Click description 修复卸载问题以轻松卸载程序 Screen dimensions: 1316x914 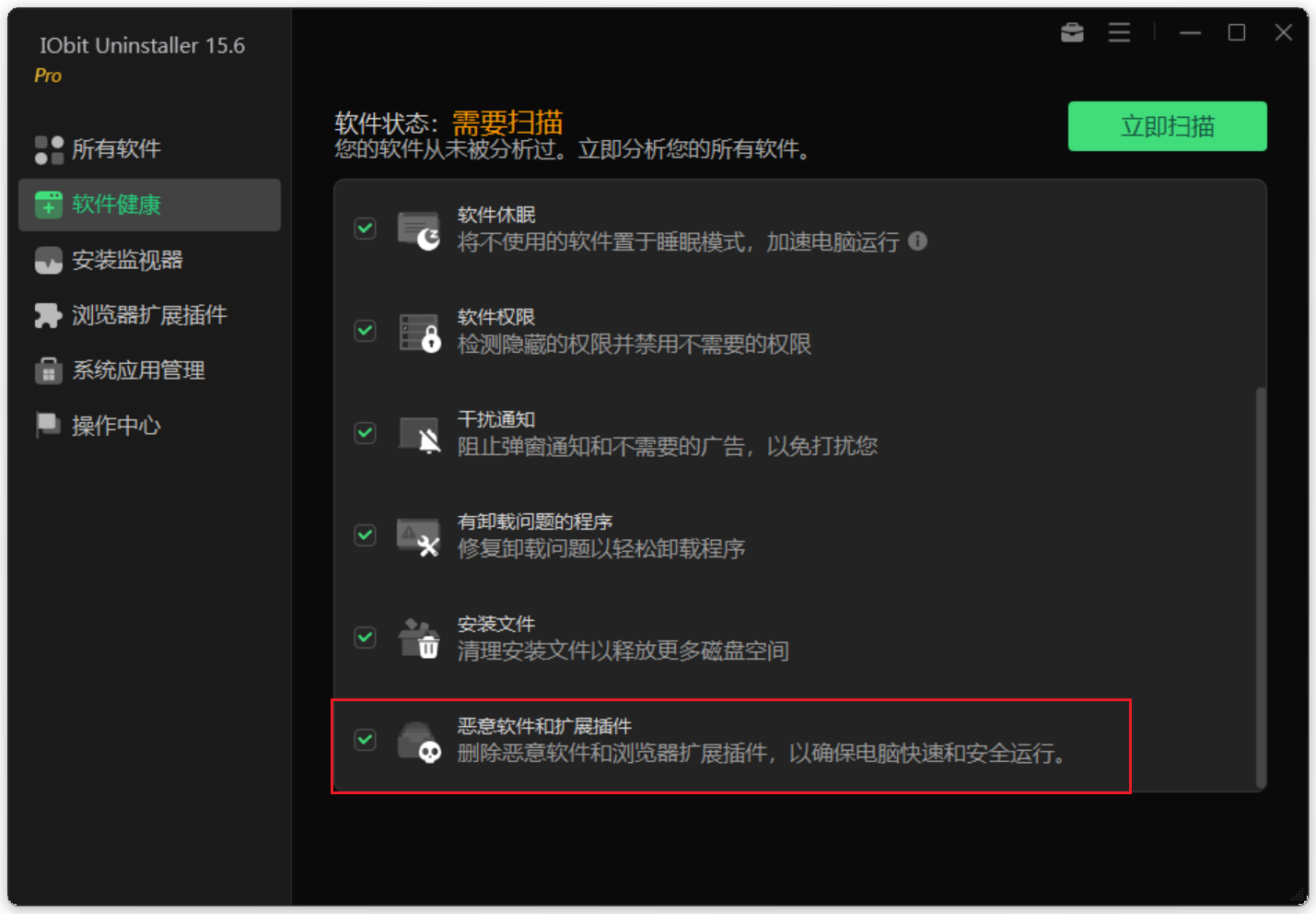(x=601, y=549)
